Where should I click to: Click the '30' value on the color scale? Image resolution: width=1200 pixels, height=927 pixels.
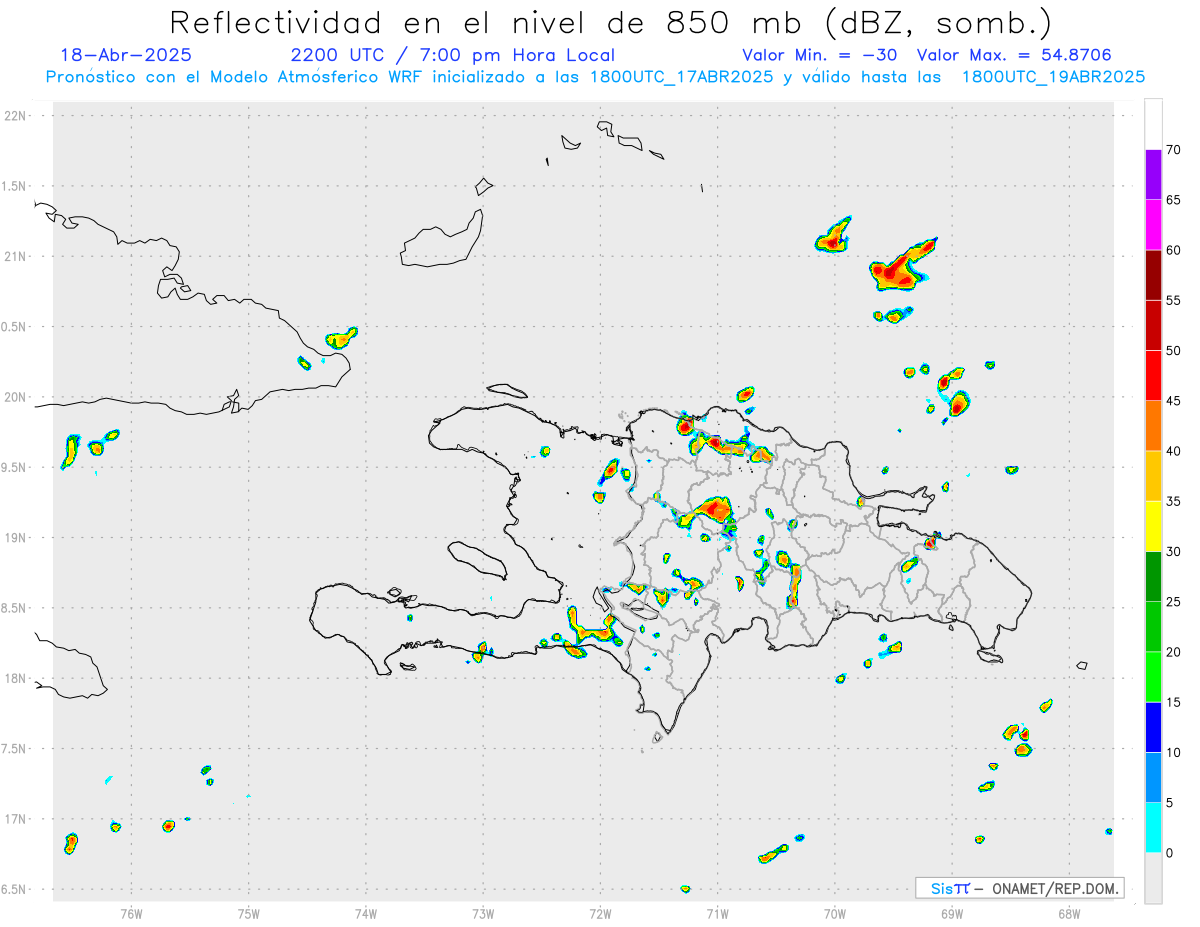(1173, 552)
